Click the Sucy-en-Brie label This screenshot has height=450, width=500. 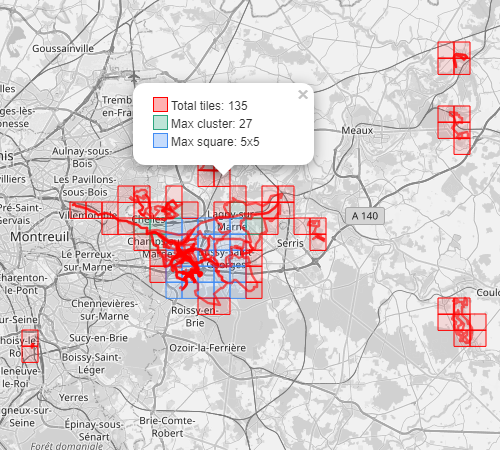click(98, 338)
